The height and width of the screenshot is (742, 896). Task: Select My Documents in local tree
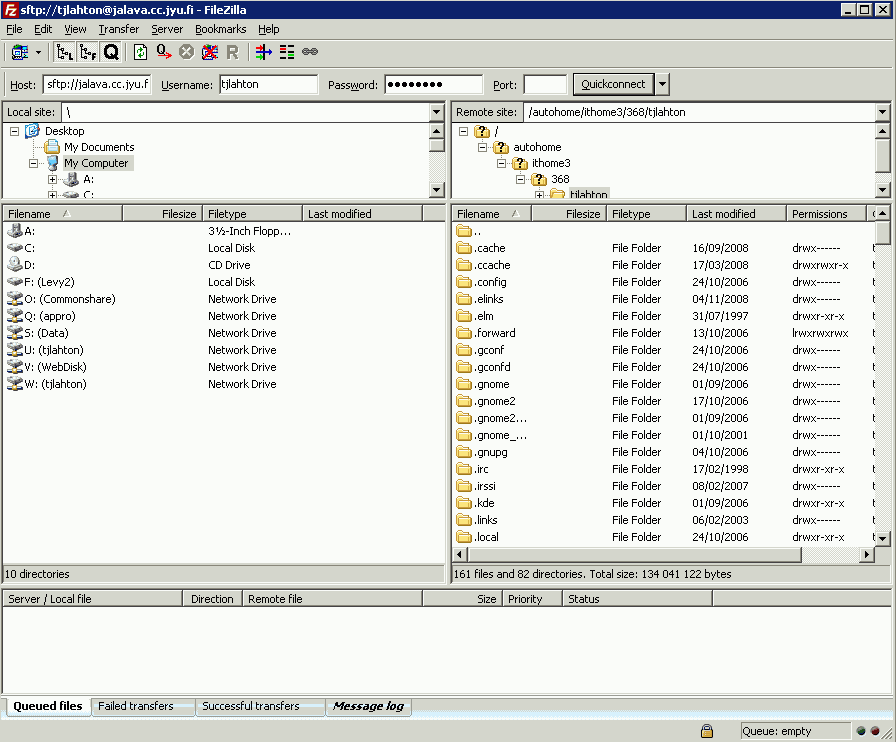click(x=99, y=147)
